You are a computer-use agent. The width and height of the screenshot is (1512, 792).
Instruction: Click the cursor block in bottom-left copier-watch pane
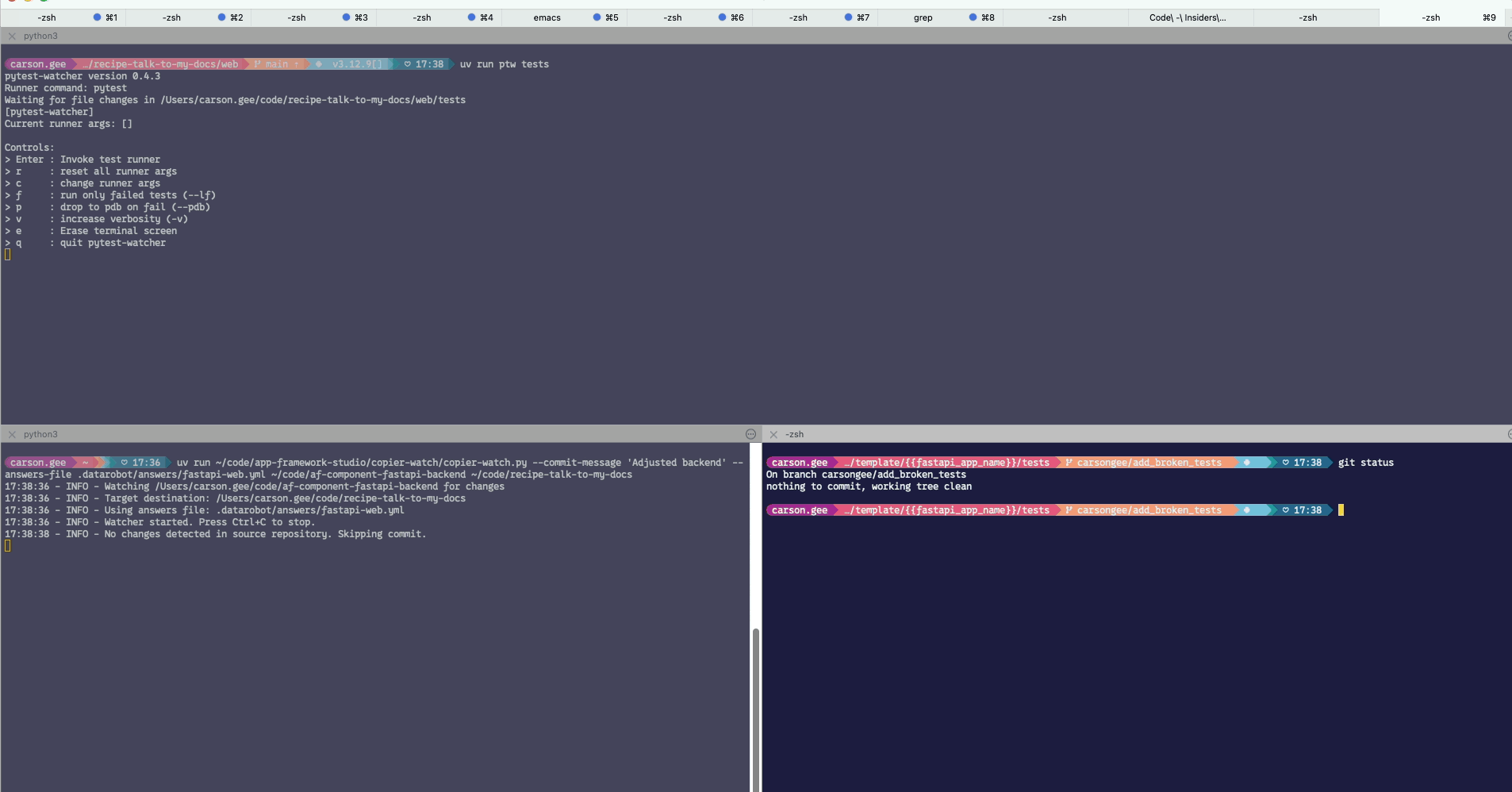tap(8, 546)
